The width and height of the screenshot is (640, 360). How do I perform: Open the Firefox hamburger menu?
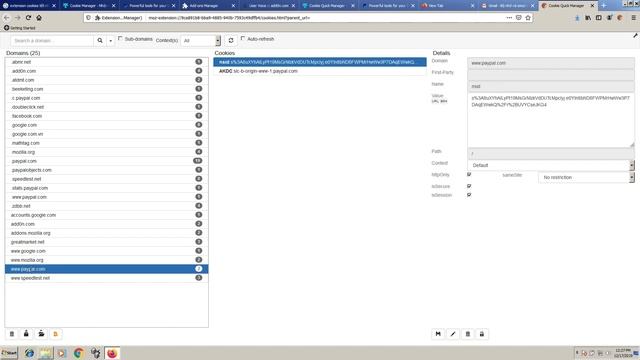click(633, 18)
